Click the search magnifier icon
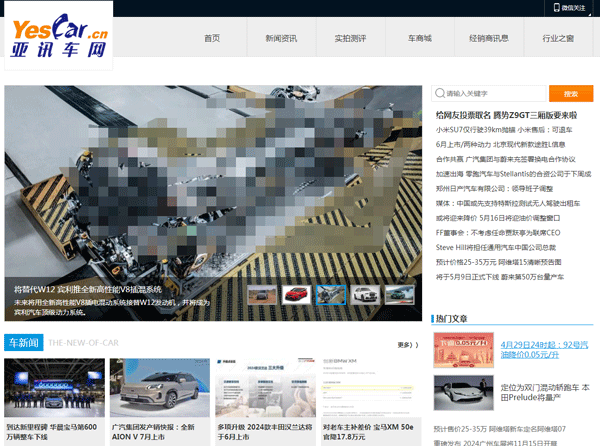Viewport: 600px width, 446px height. 440,93
